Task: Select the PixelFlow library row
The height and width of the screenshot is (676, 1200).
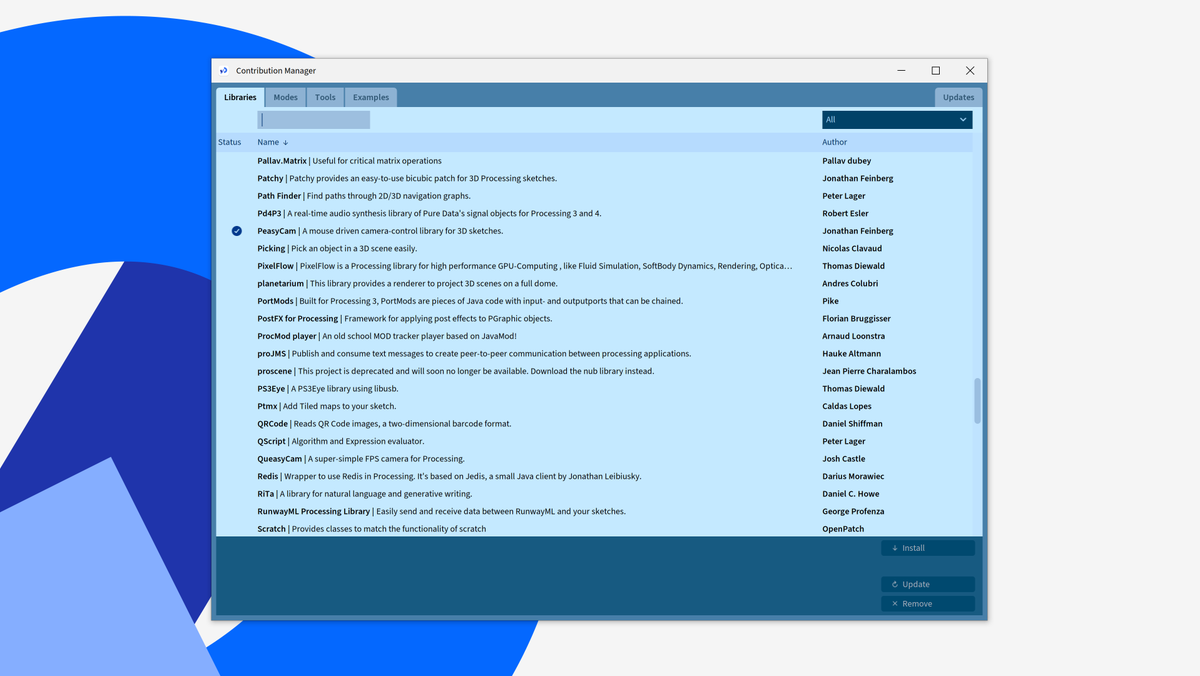Action: point(594,266)
